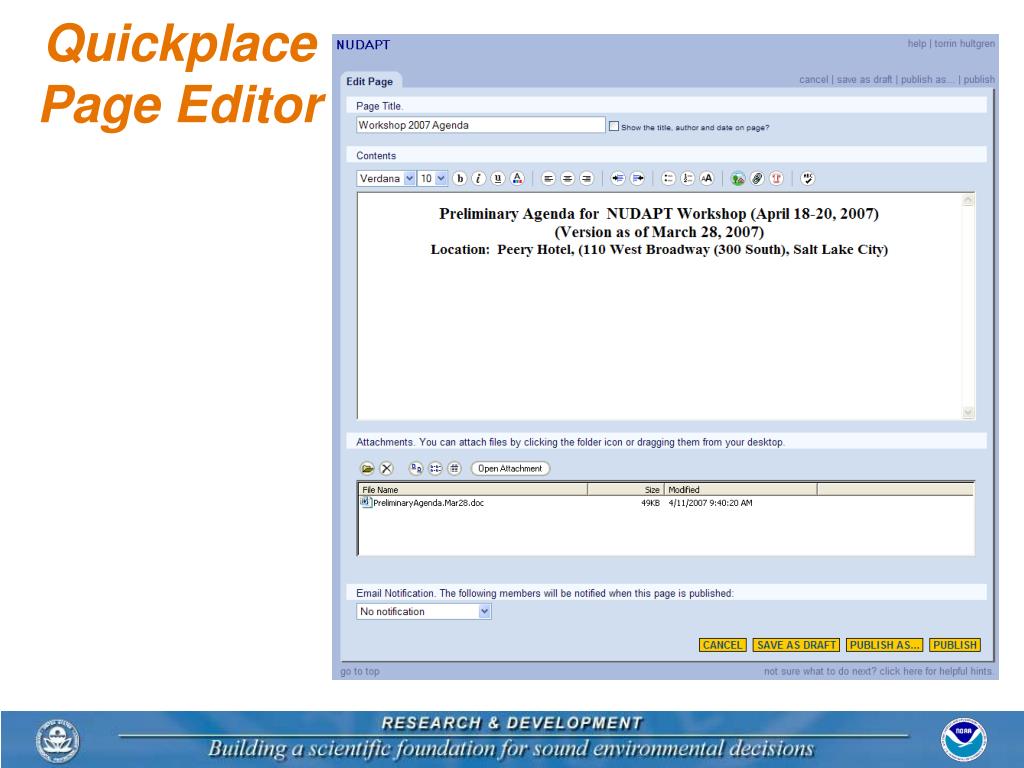Screen dimensions: 1024x768
Task: Click the yellow SAVE AS DRAFT button
Action: click(x=796, y=645)
